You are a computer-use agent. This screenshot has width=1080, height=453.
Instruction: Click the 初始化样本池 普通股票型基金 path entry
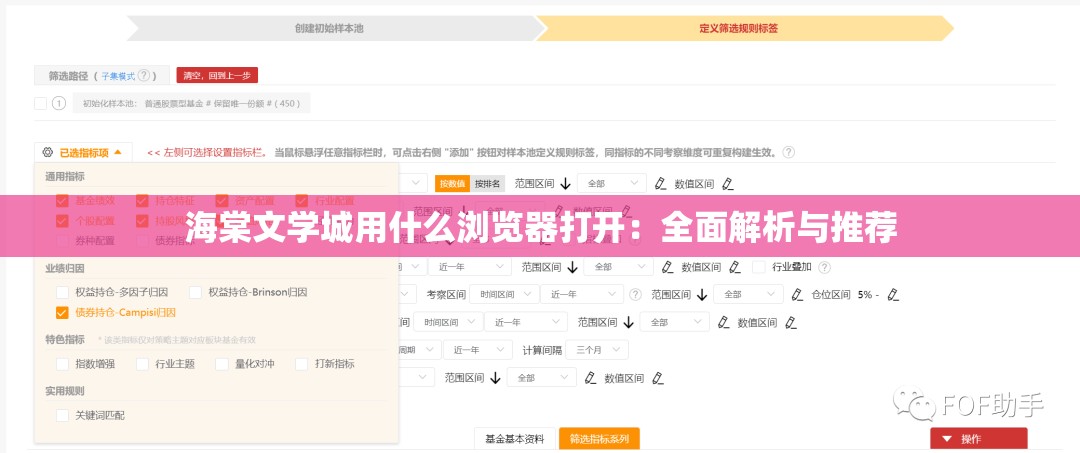192,104
